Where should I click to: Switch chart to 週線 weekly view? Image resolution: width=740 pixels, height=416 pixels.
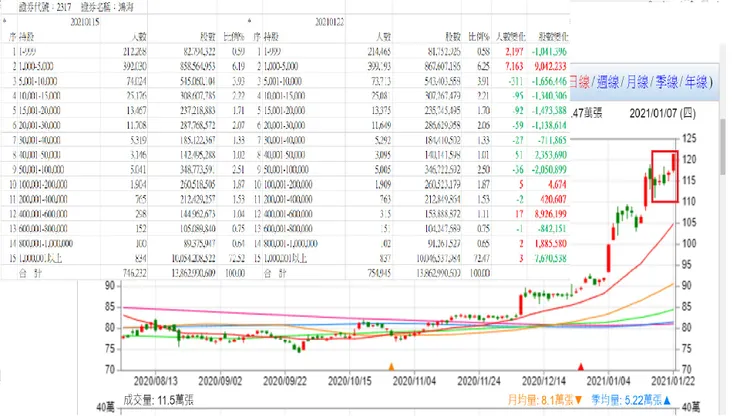point(608,82)
